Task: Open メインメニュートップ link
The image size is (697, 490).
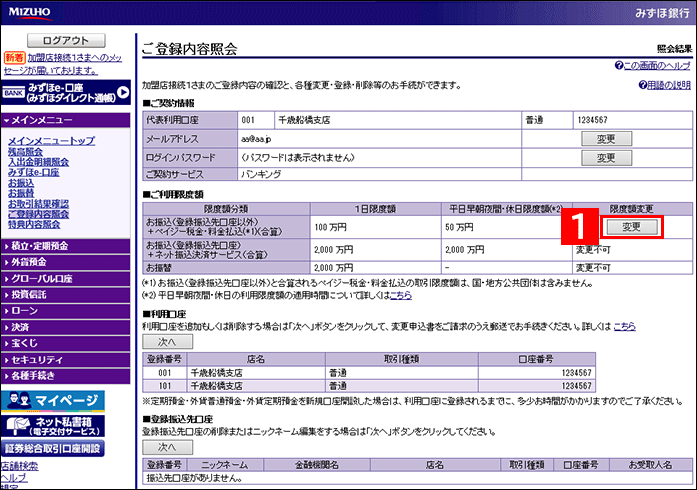Action: [51, 141]
